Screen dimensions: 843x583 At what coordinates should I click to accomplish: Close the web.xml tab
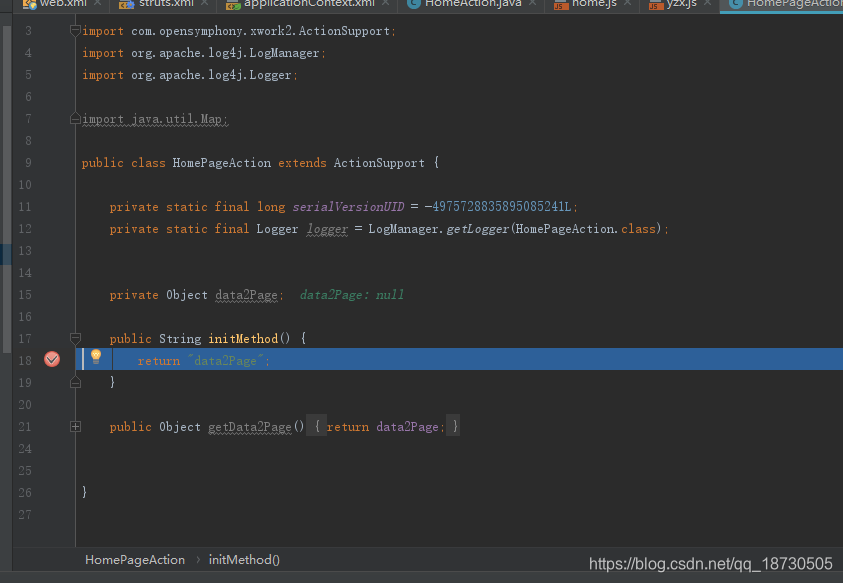[98, 3]
